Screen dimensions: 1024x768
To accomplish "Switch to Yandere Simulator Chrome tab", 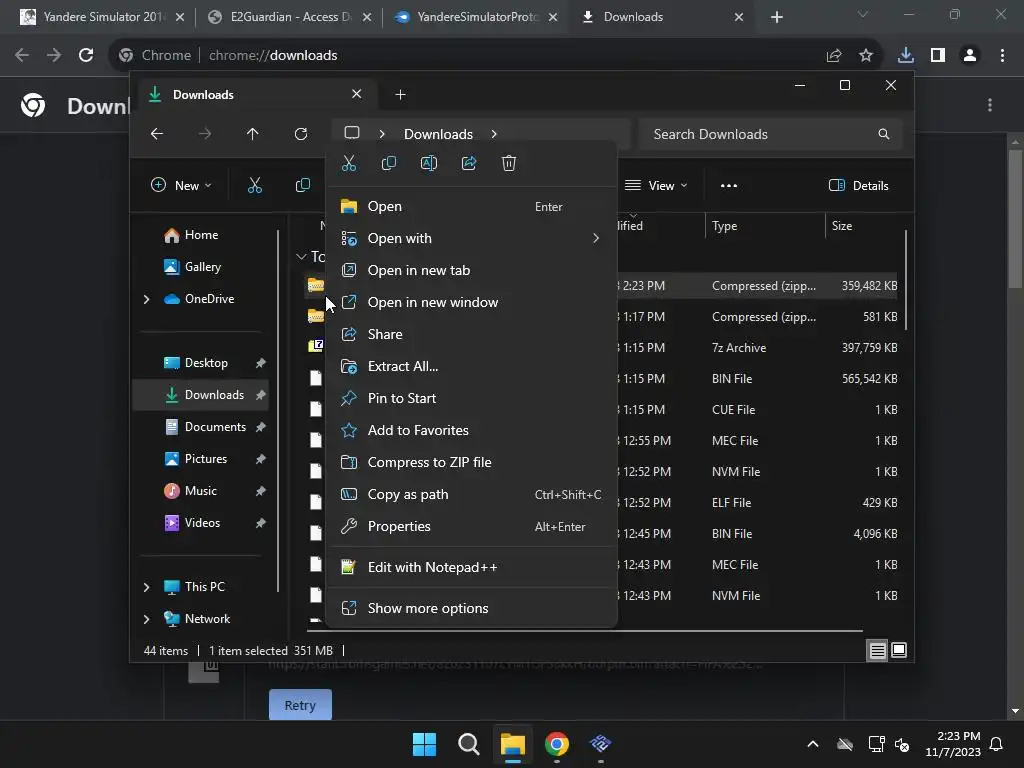I will pyautogui.click(x=103, y=17).
